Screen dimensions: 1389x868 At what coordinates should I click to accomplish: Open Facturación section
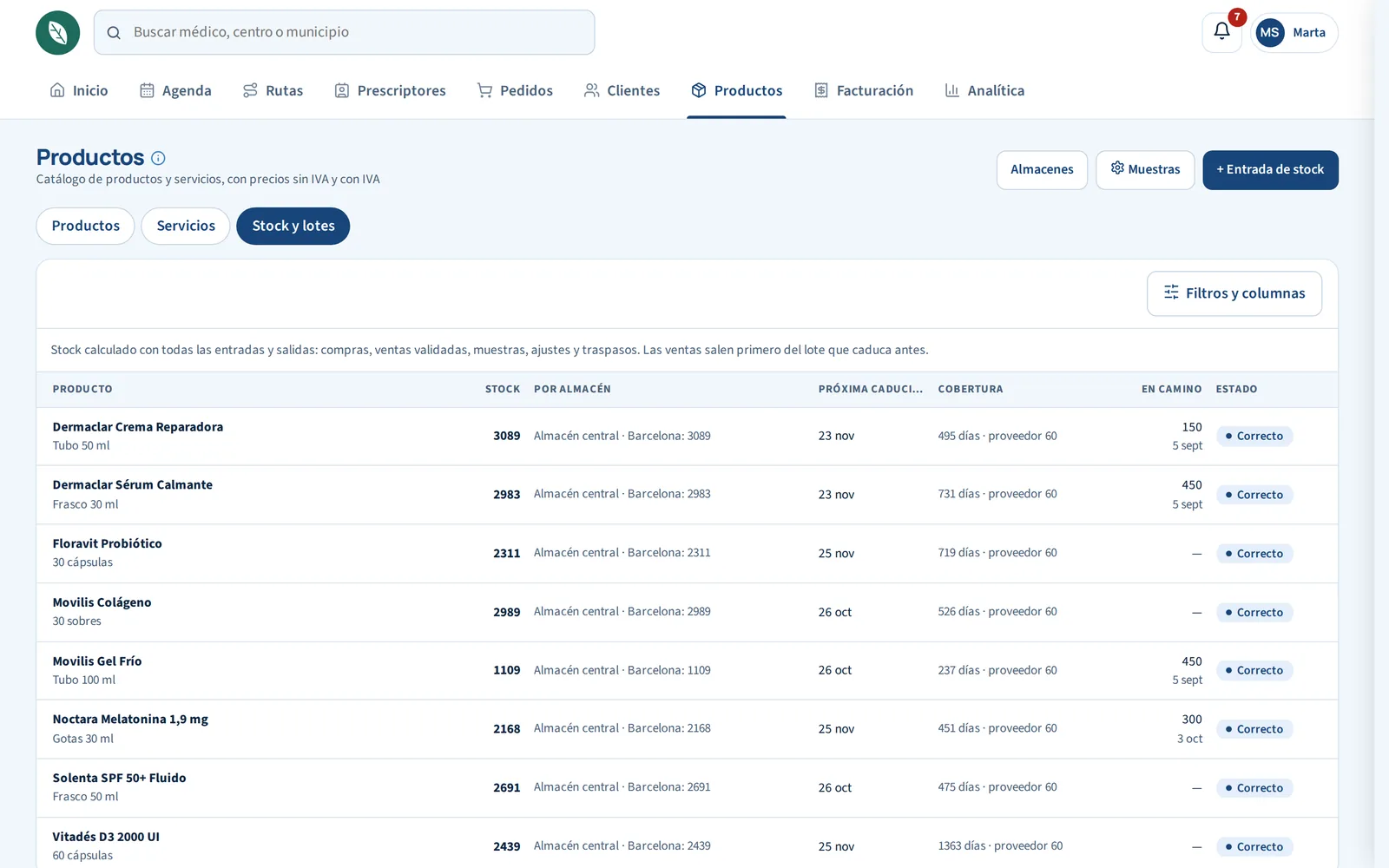[864, 90]
